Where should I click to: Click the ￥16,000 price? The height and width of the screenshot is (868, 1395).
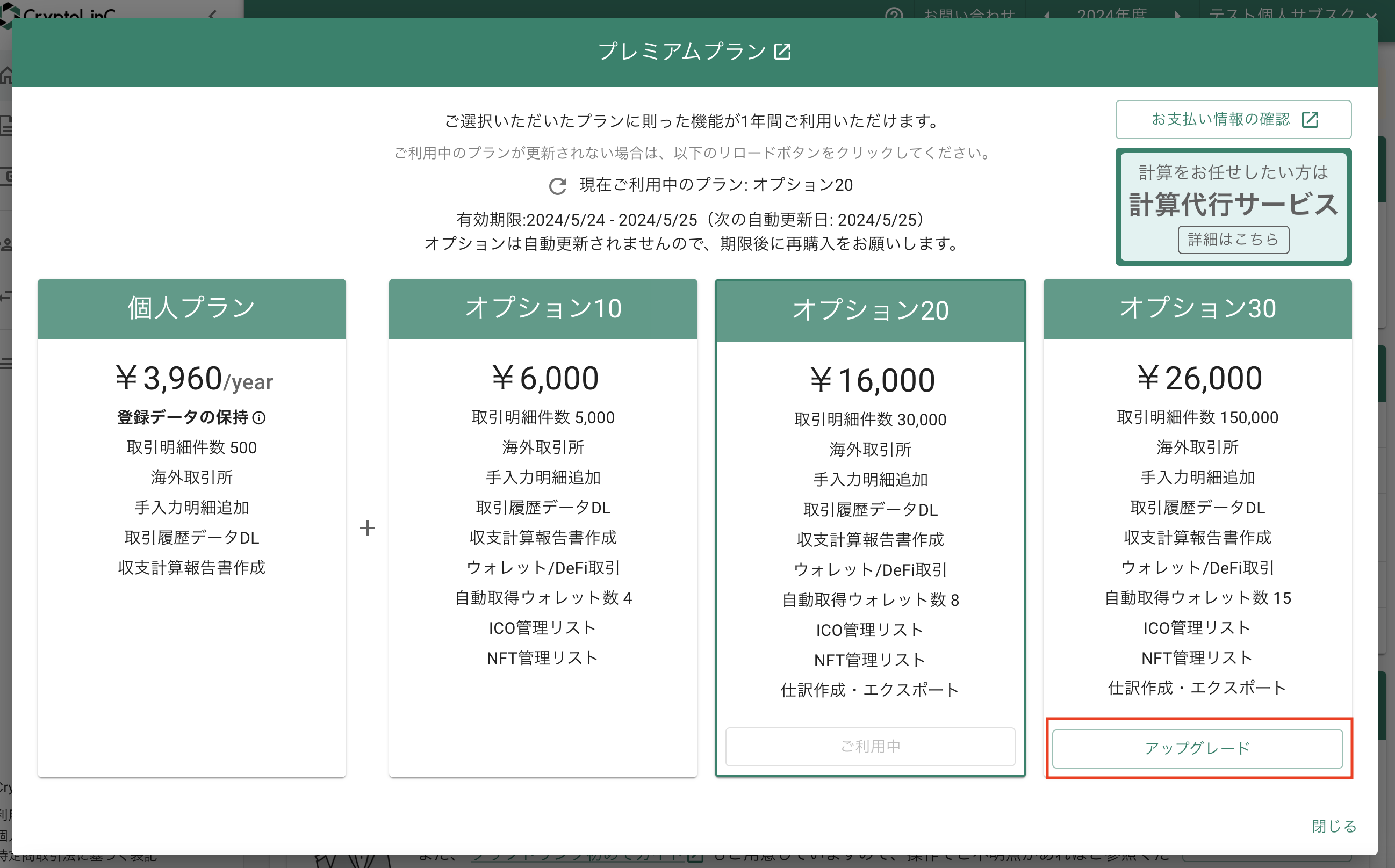(871, 381)
